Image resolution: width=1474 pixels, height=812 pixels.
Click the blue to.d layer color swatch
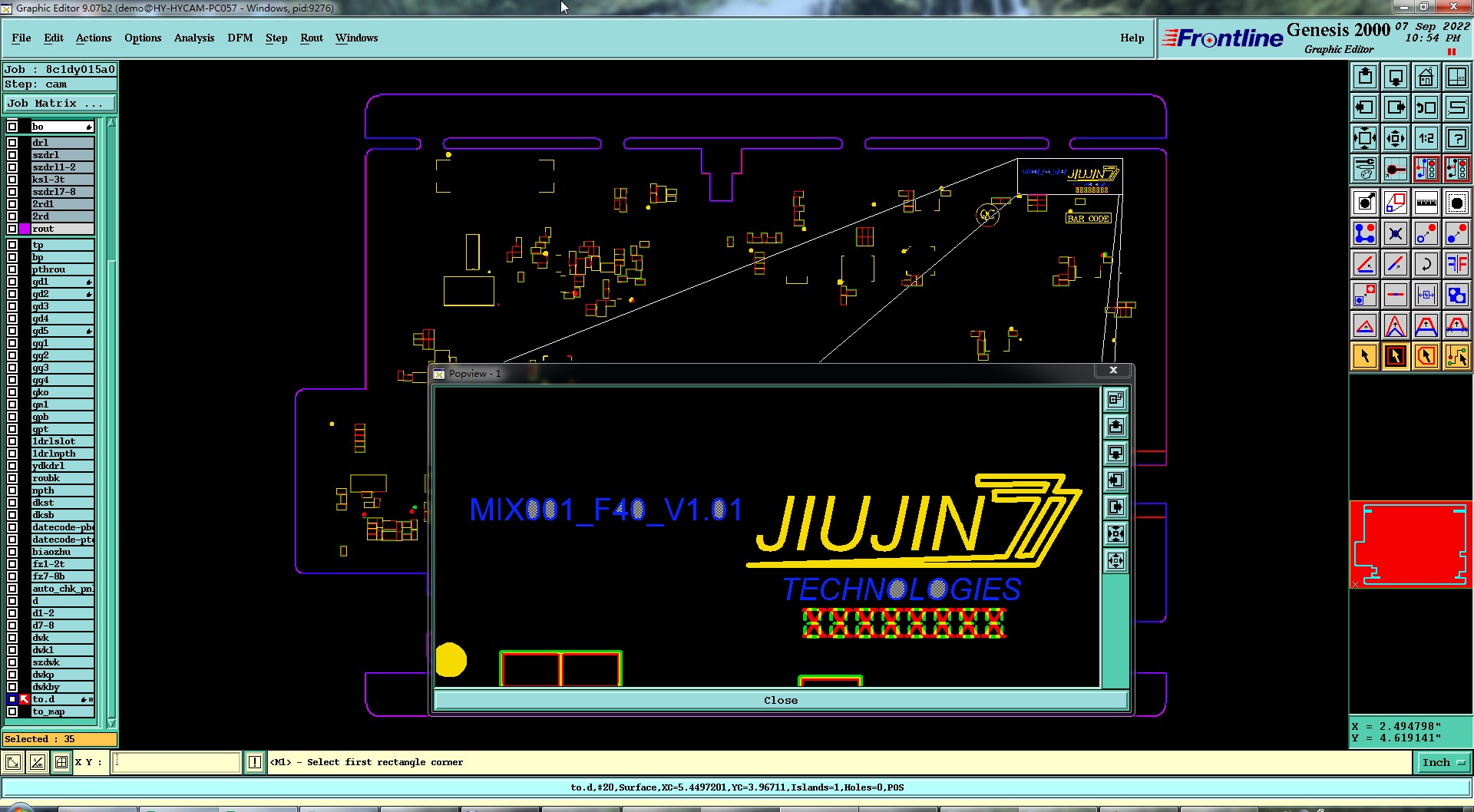(12, 699)
